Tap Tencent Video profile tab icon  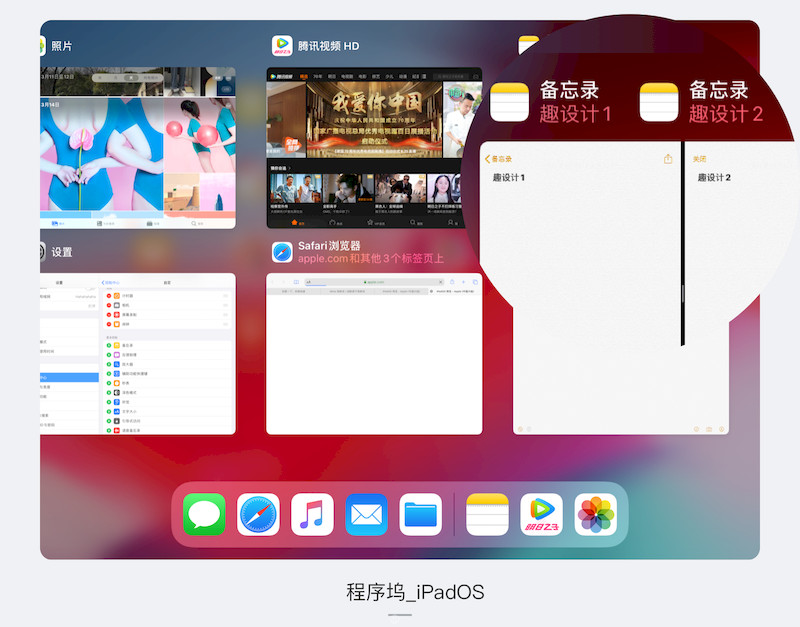click(451, 222)
